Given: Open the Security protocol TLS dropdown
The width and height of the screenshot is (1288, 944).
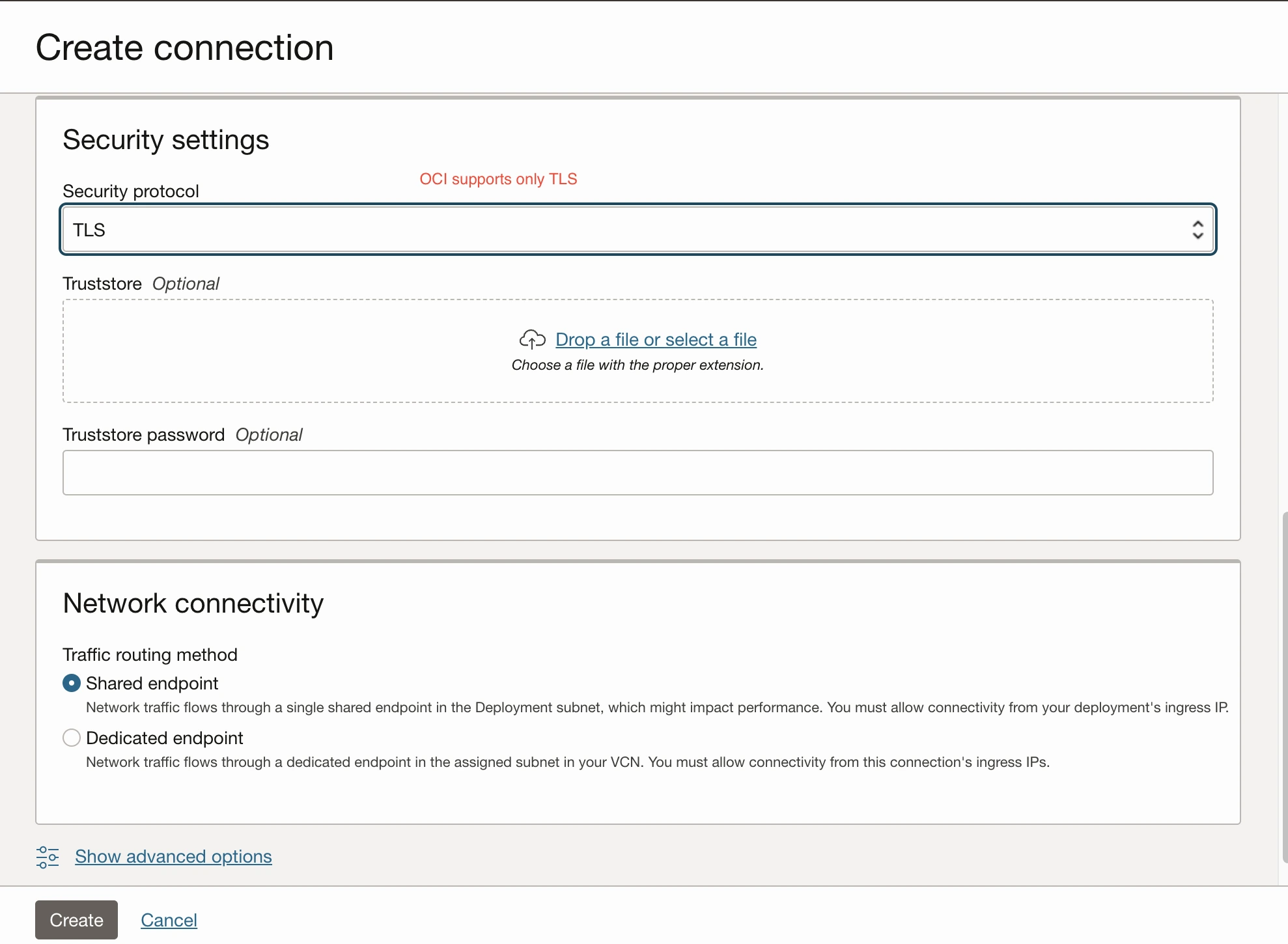Looking at the screenshot, I should click(637, 230).
